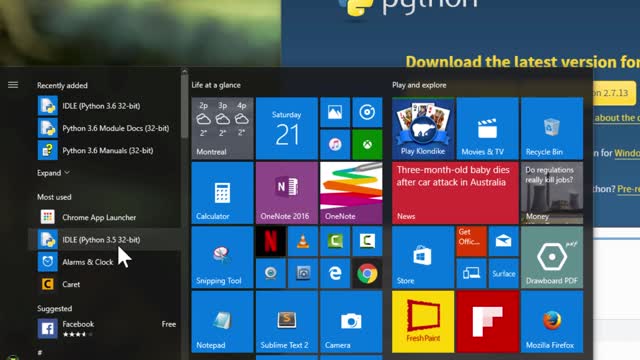Launch the Google Chrome tile
640x360 pixels.
367,273
